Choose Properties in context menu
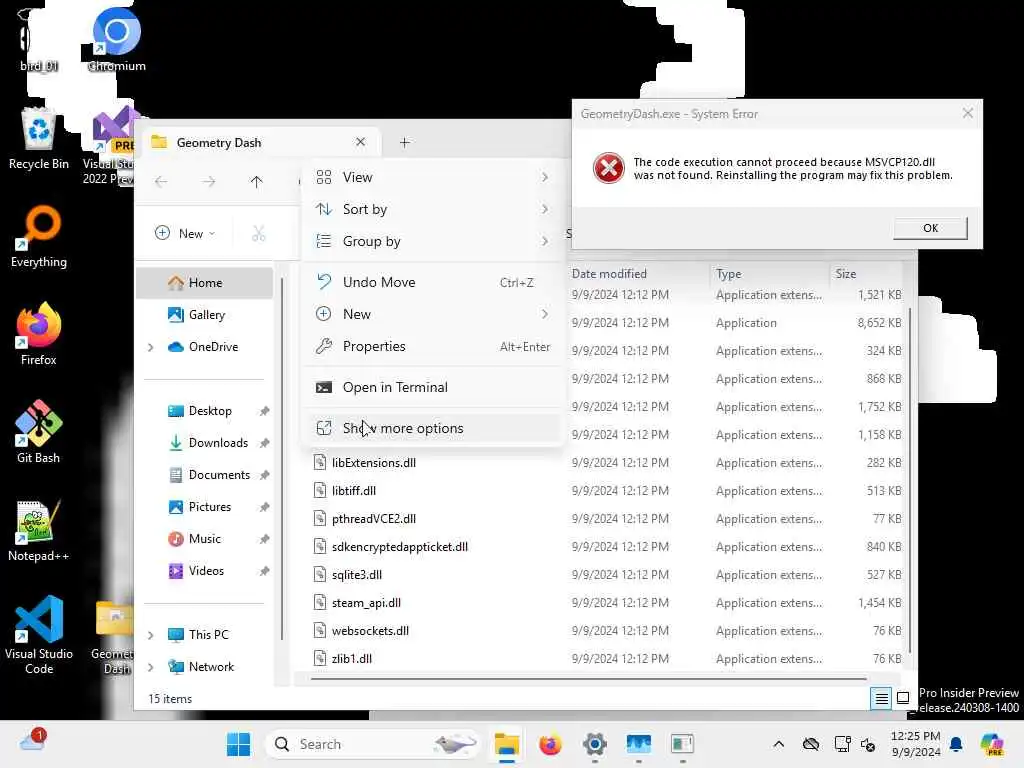 (x=432, y=346)
